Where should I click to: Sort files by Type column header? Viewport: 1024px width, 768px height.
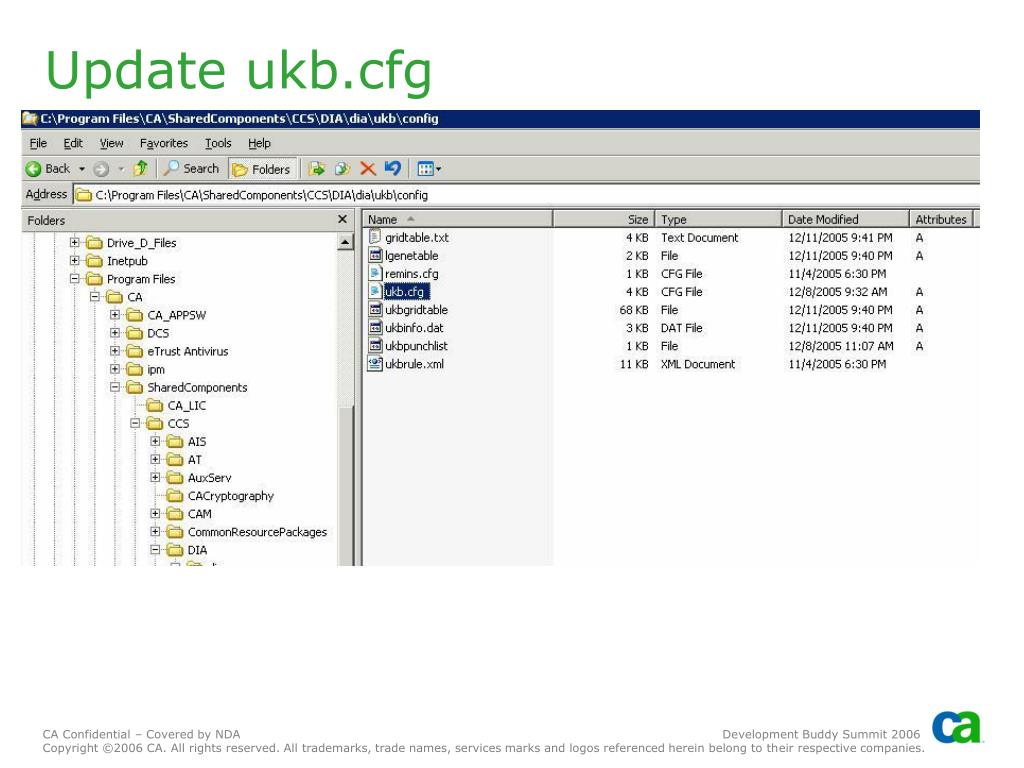pos(718,219)
